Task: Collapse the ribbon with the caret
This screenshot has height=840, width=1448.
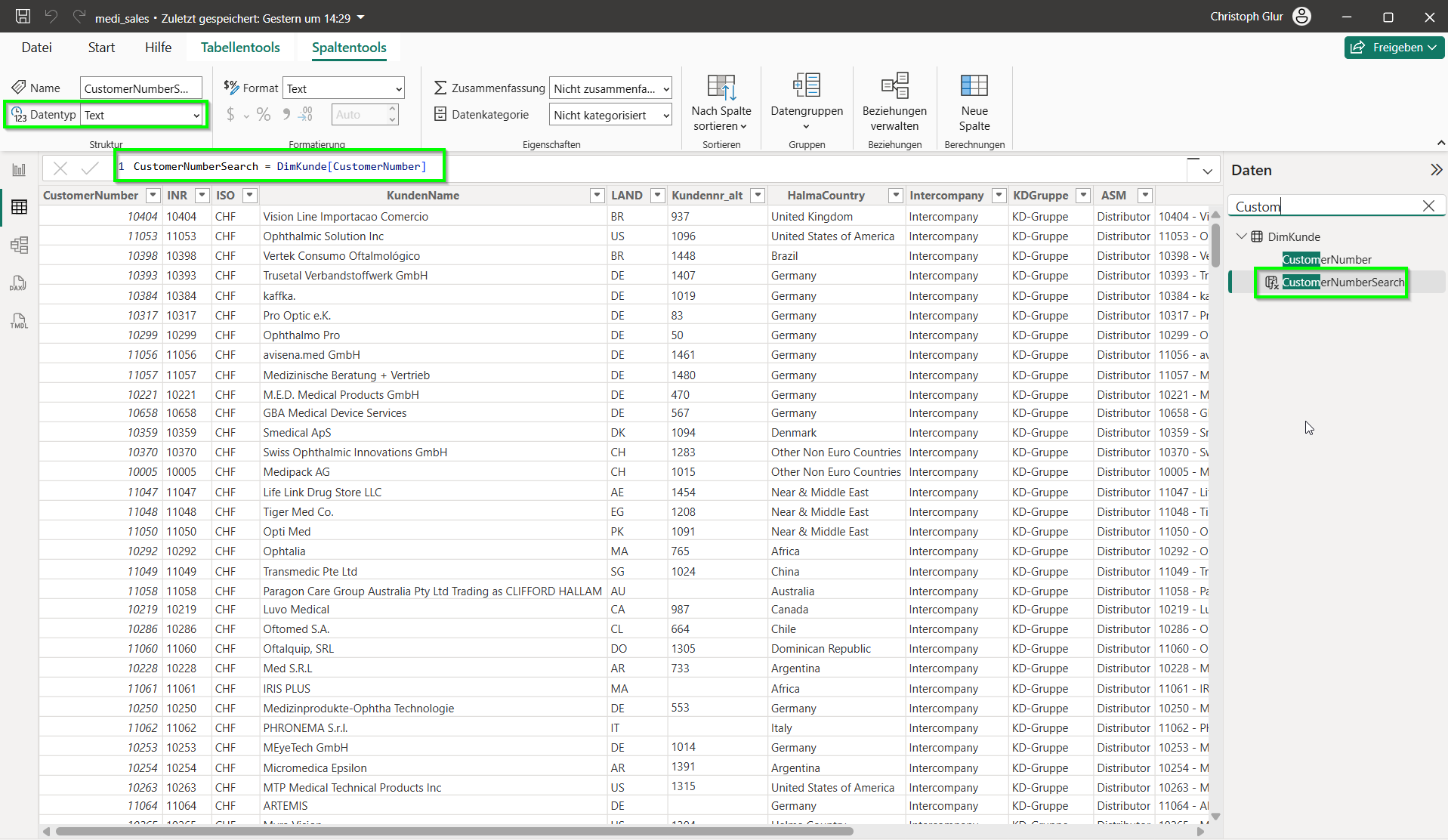Action: click(x=1440, y=143)
